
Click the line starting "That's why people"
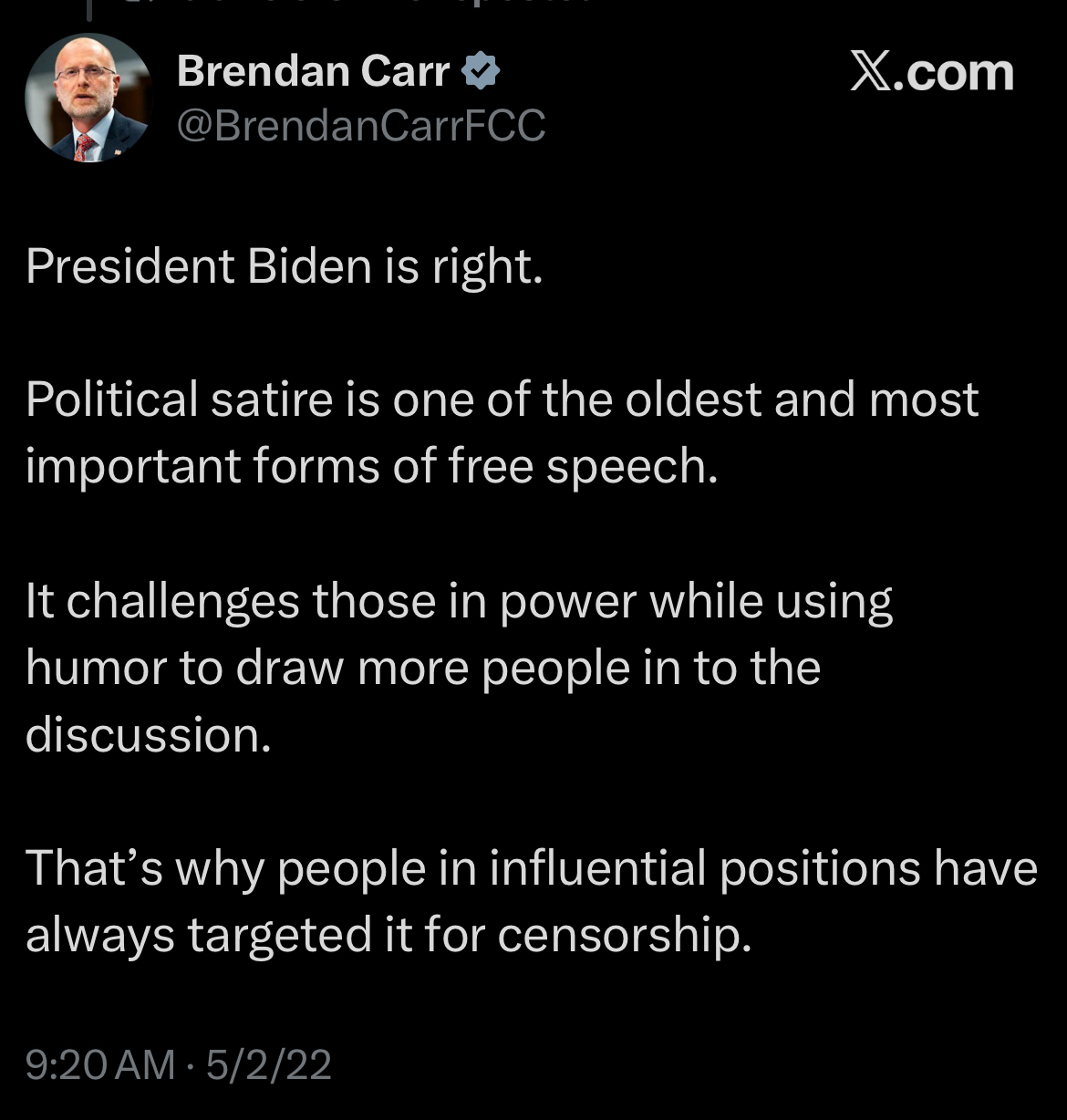(531, 867)
